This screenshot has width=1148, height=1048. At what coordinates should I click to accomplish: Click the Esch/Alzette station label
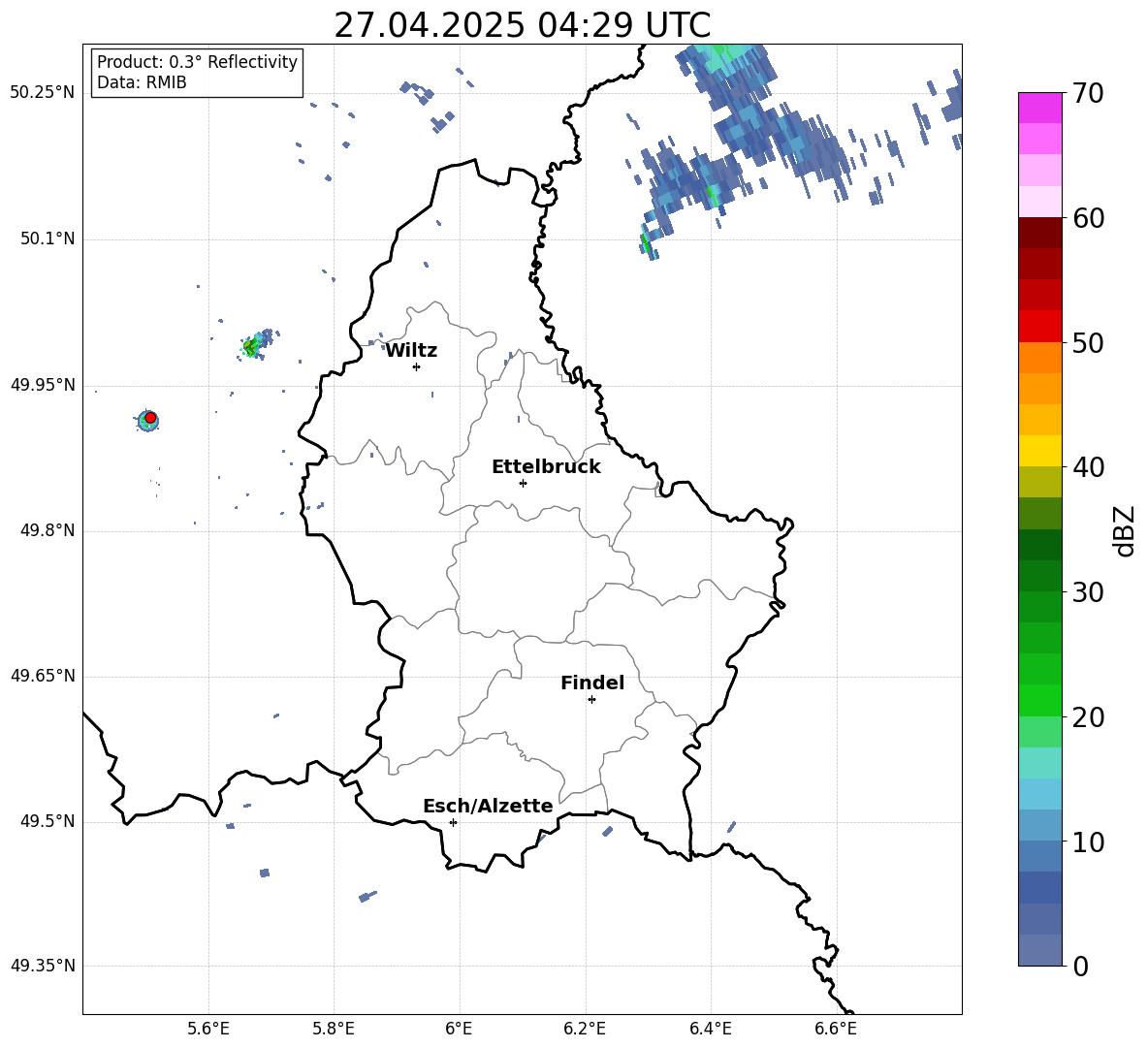click(x=488, y=806)
